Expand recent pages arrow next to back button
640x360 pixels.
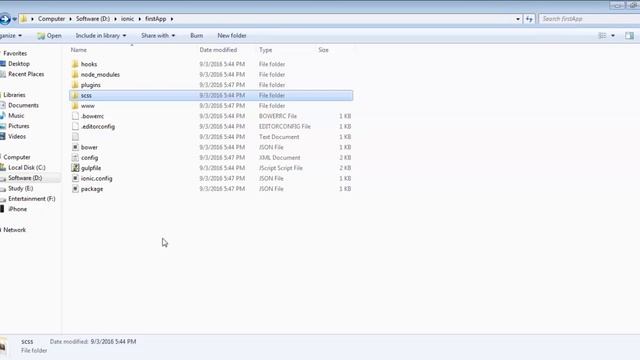(x=14, y=19)
